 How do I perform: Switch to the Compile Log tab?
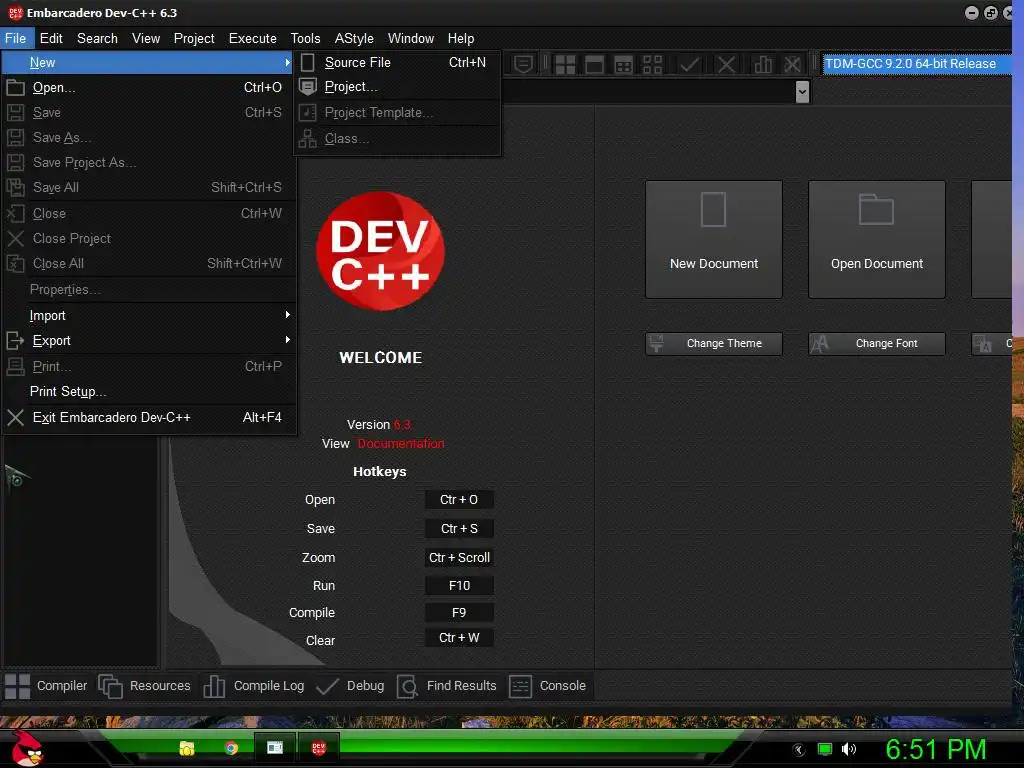tap(254, 686)
